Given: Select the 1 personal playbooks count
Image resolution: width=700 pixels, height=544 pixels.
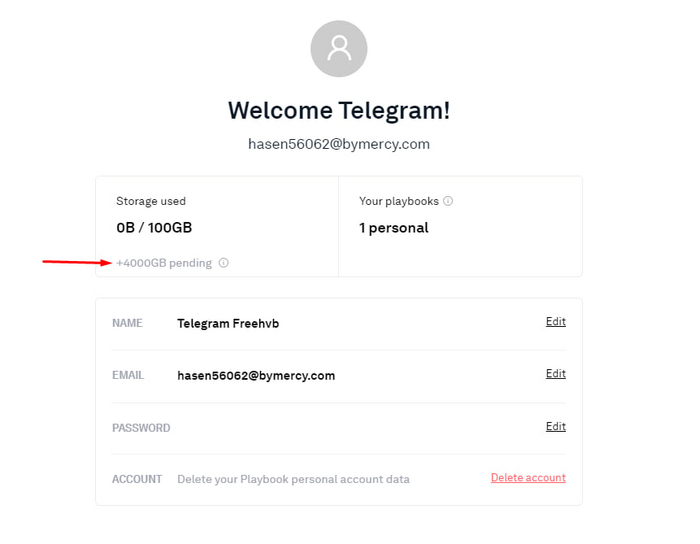Looking at the screenshot, I should (394, 228).
